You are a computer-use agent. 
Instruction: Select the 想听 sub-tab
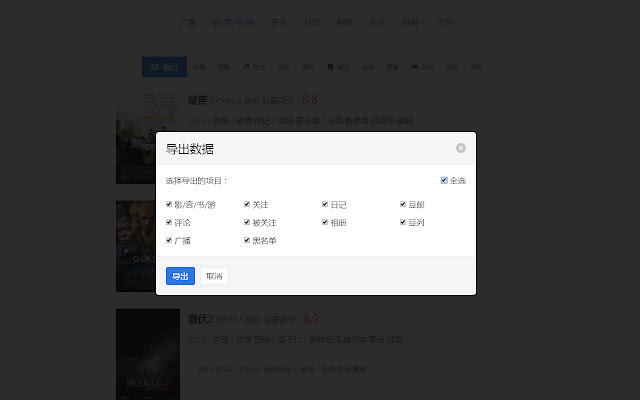coord(308,67)
